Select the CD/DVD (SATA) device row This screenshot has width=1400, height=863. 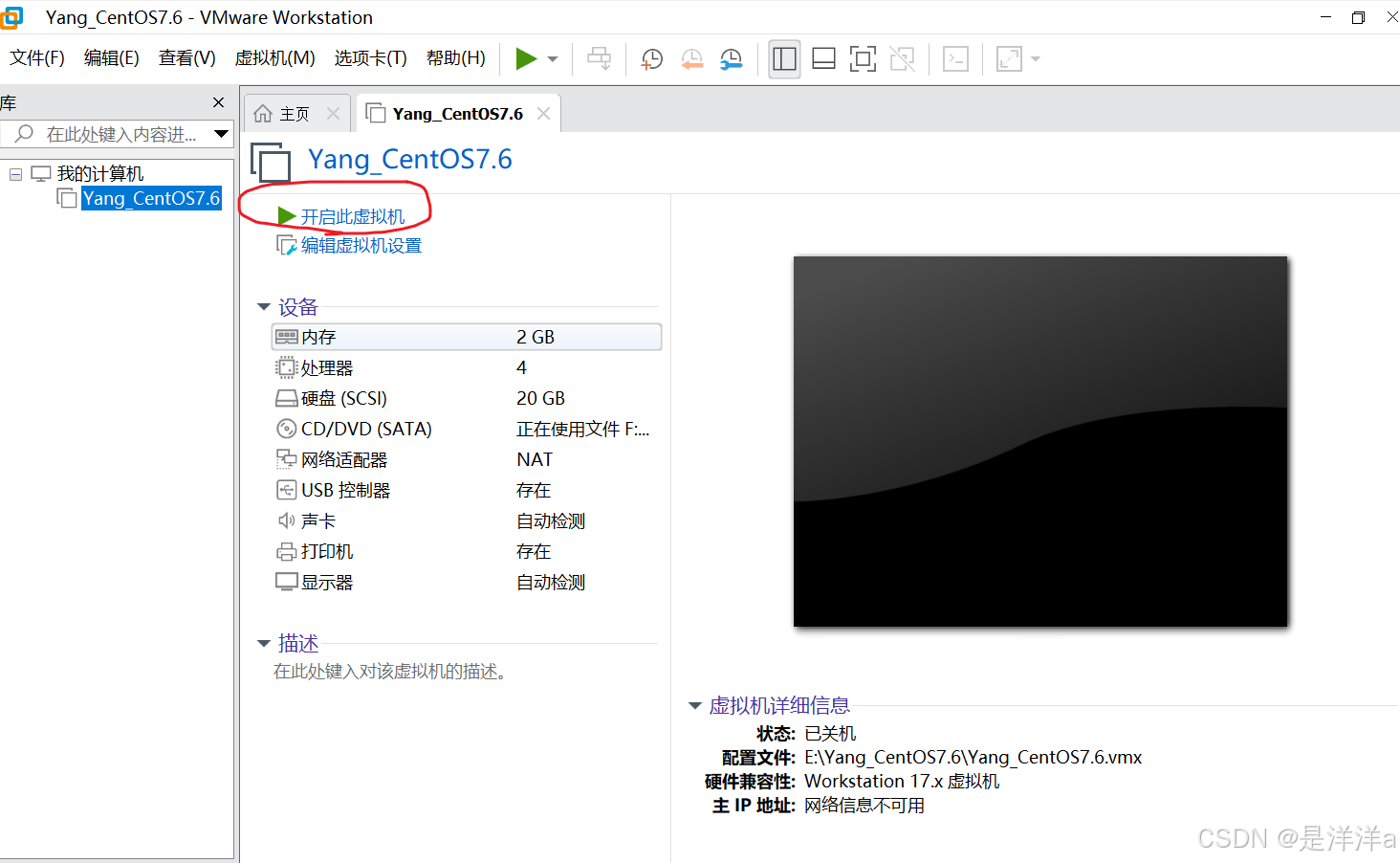(x=467, y=429)
